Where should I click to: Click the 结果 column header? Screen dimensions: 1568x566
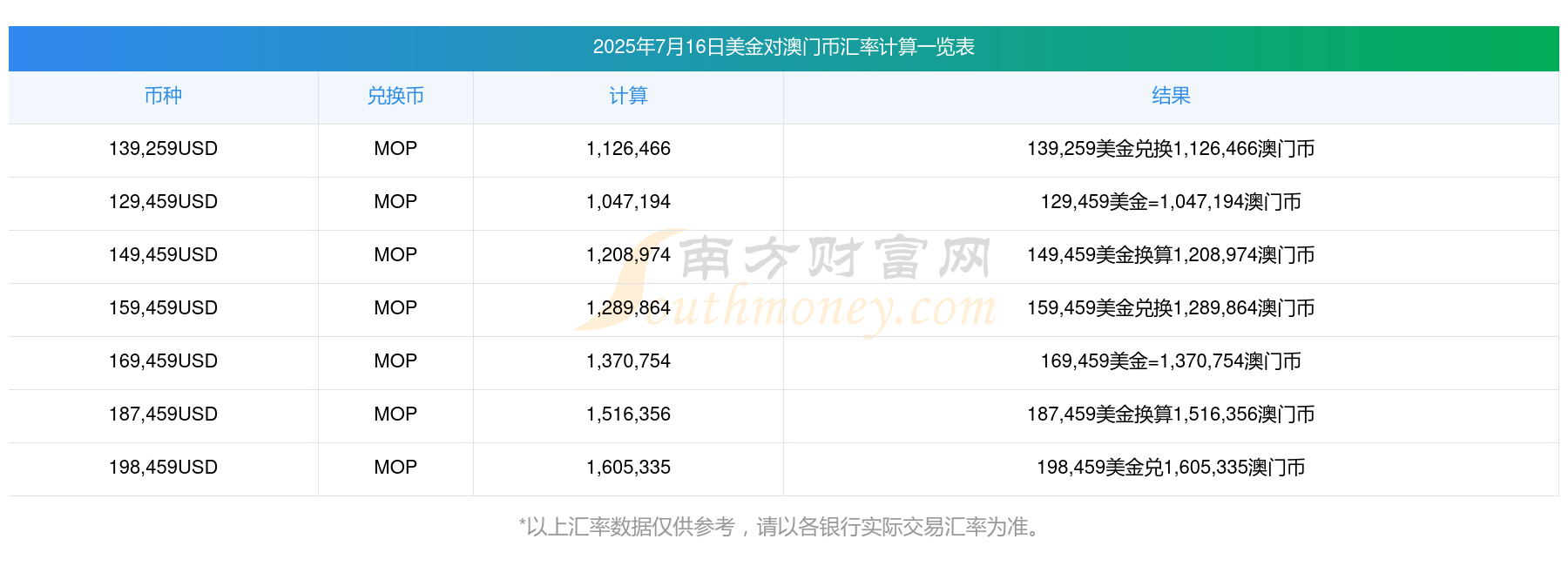click(1171, 96)
